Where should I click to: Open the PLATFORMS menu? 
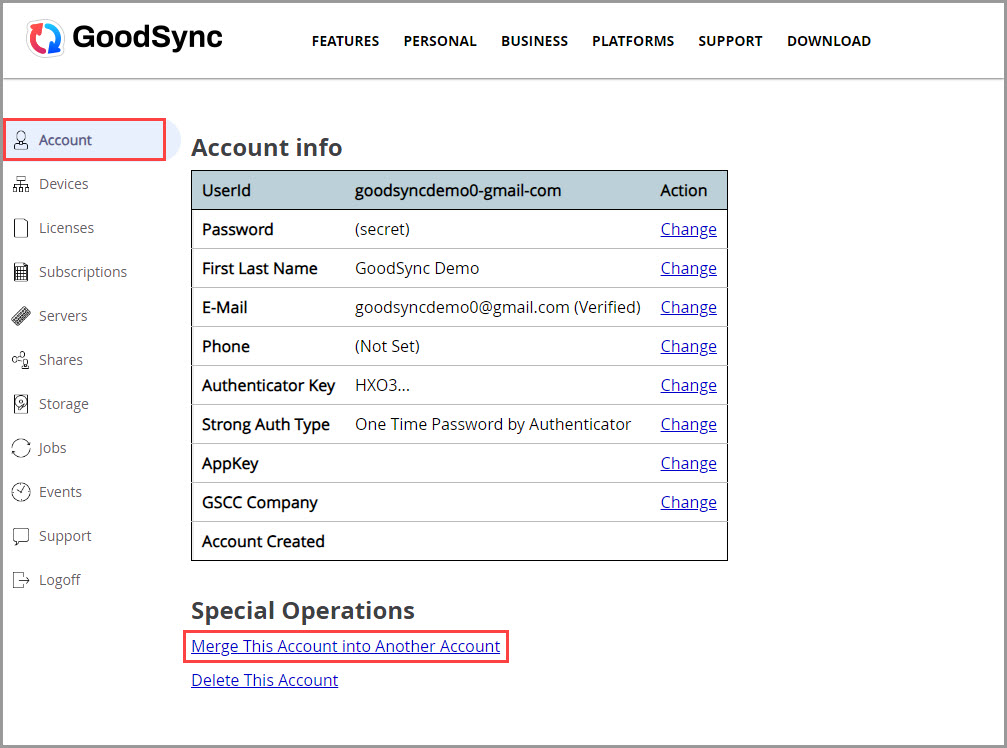(633, 41)
